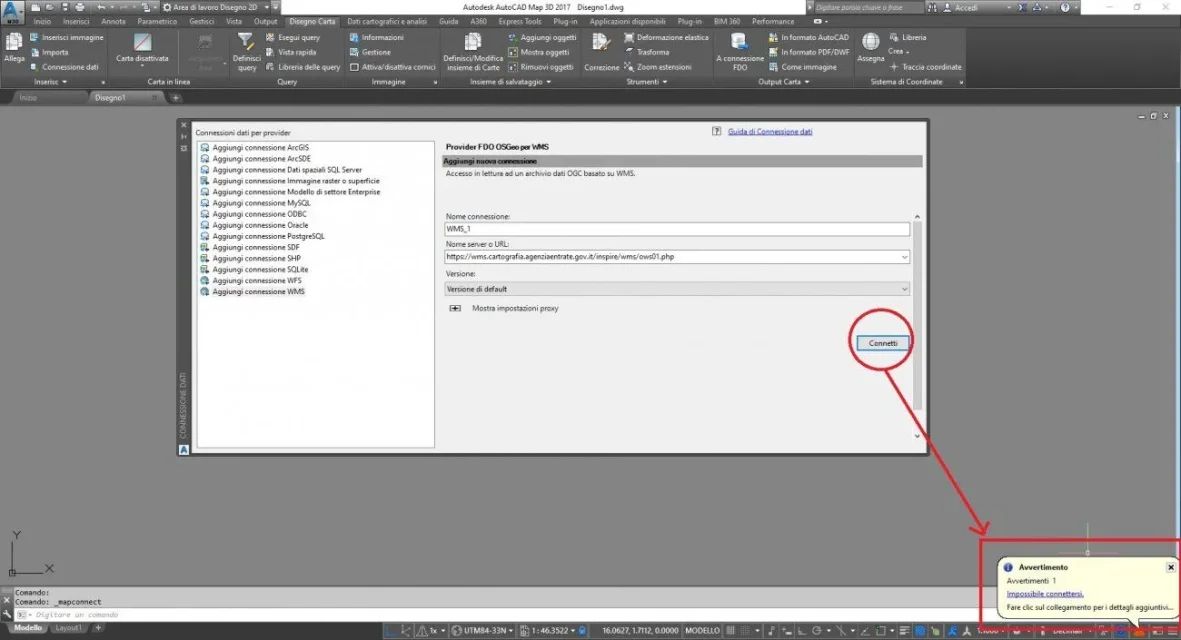The image size is (1181, 640).
Task: Open Nome server o URL dropdown arrow
Action: pyautogui.click(x=904, y=258)
